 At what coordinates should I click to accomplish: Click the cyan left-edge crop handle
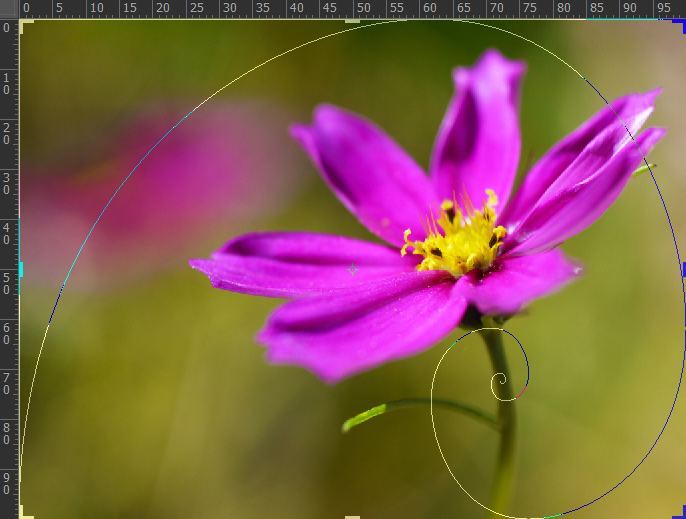[21, 269]
